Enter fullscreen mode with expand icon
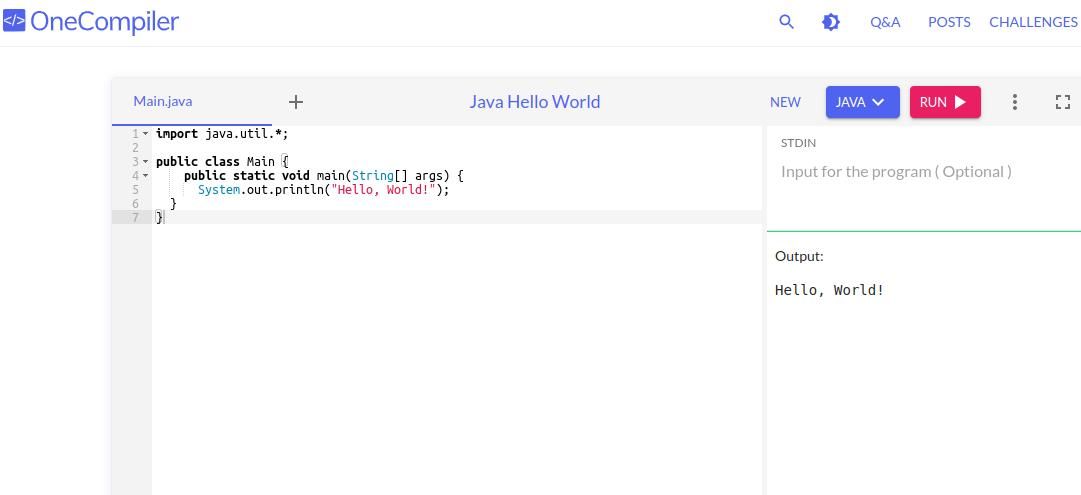The image size is (1081, 495). pos(1063,102)
